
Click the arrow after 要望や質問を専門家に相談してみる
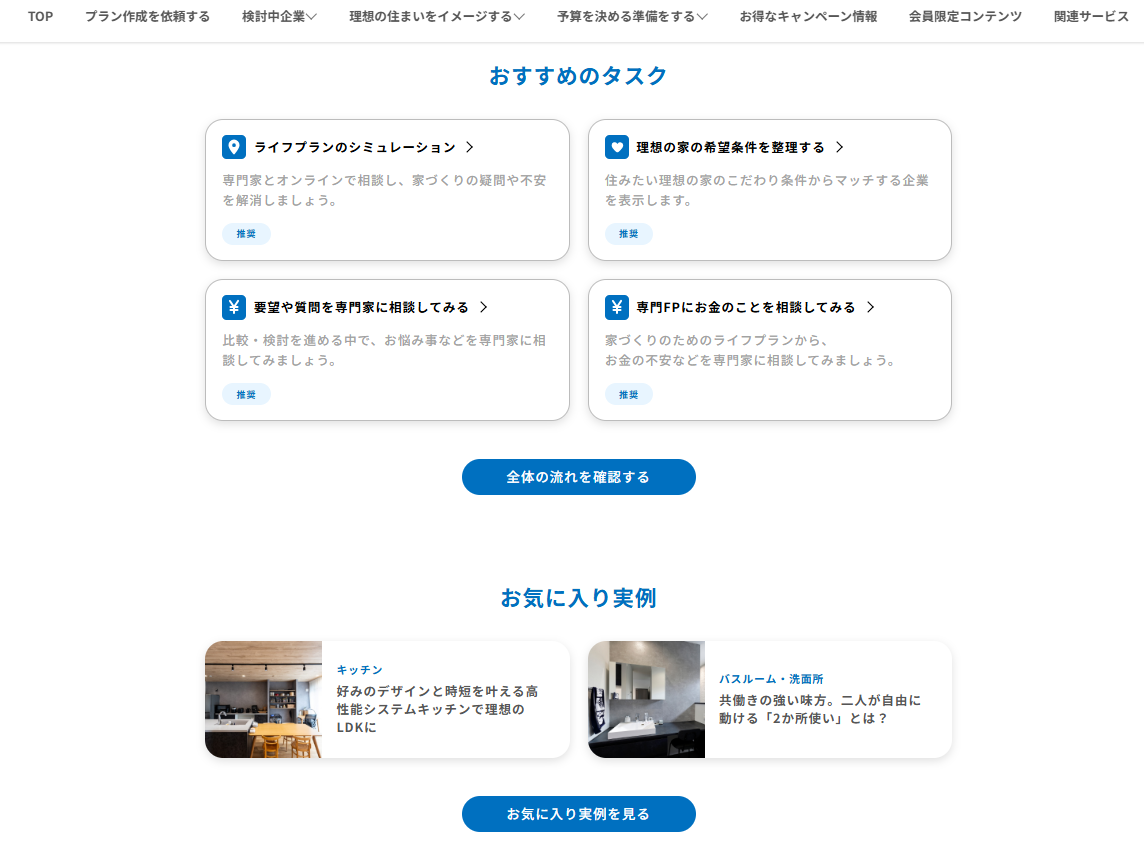pos(484,307)
